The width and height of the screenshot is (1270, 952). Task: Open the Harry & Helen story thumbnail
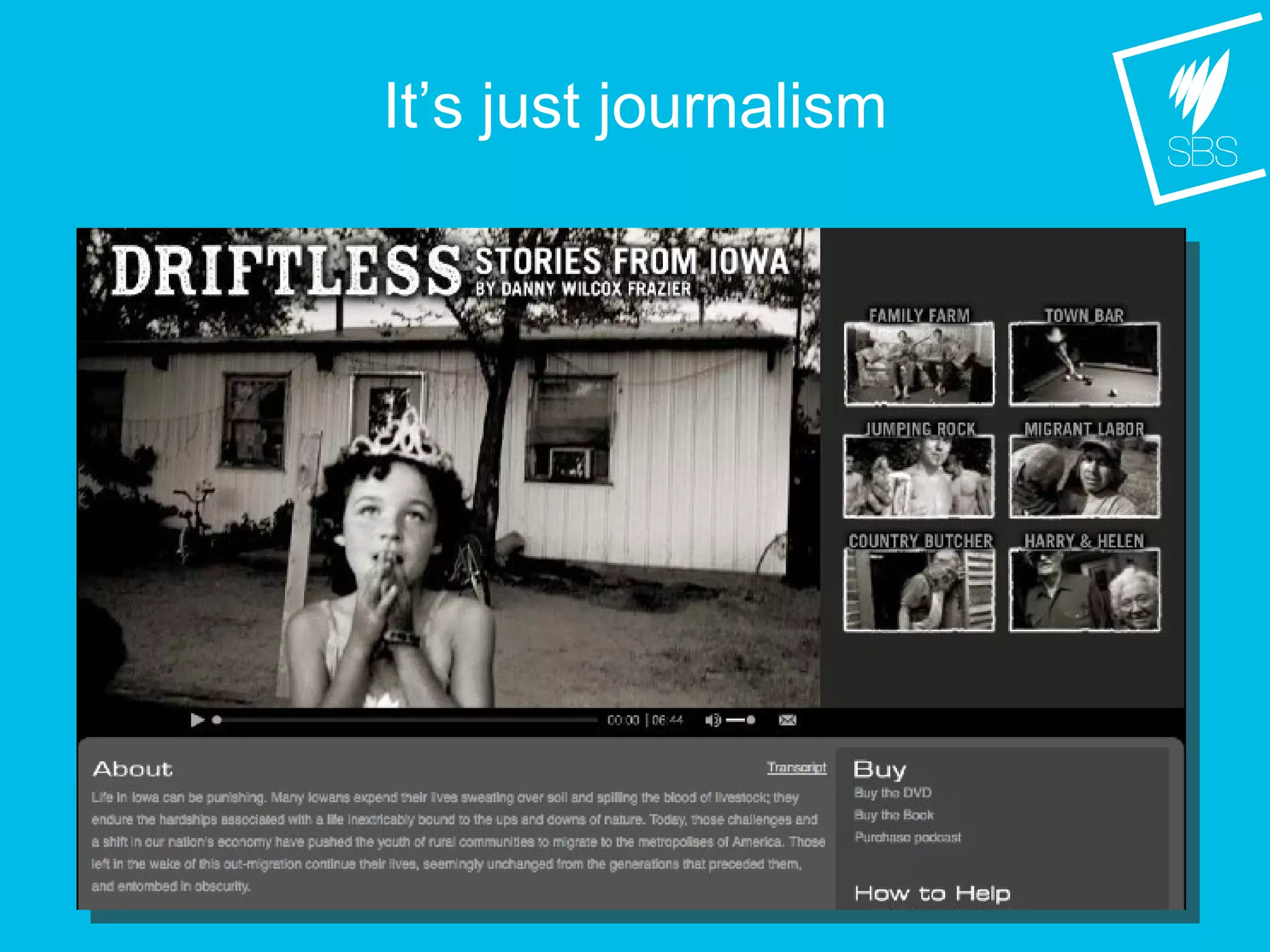1085,590
